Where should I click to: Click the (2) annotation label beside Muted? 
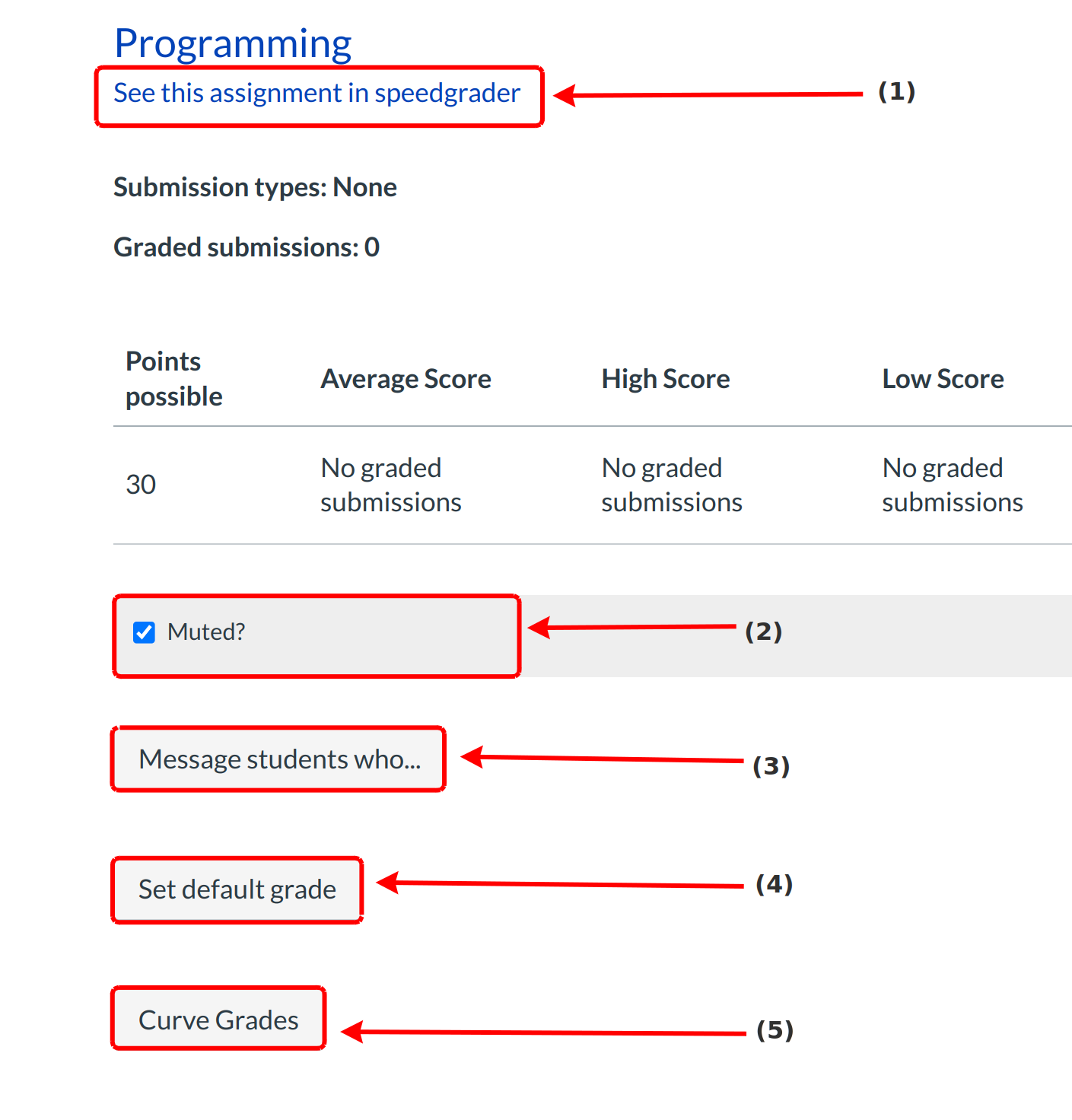point(763,632)
